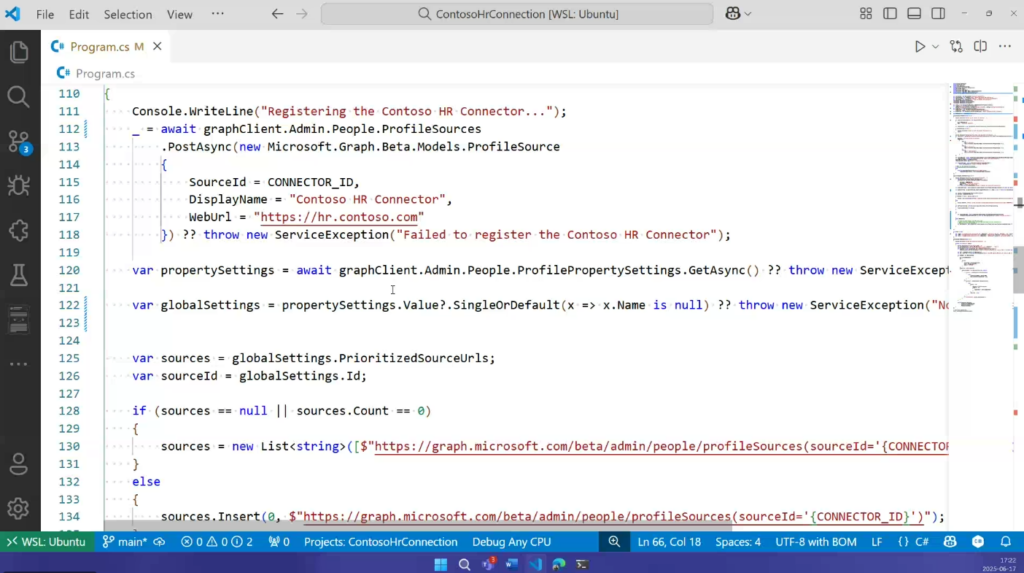Screen dimensions: 1024x573
Task: Open Copilot status icon in status bar
Action: coord(950,542)
